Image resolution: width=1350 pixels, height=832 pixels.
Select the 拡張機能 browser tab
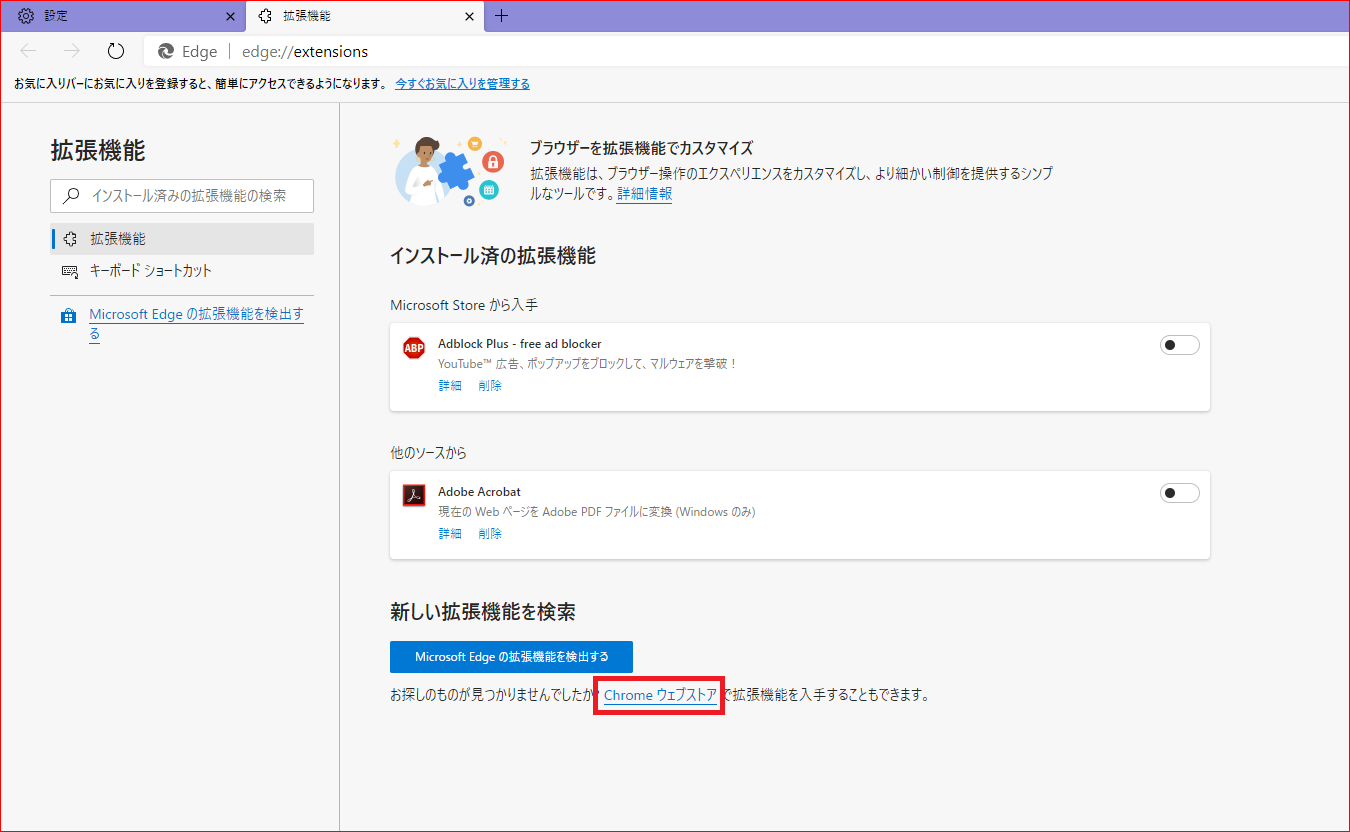(x=365, y=16)
